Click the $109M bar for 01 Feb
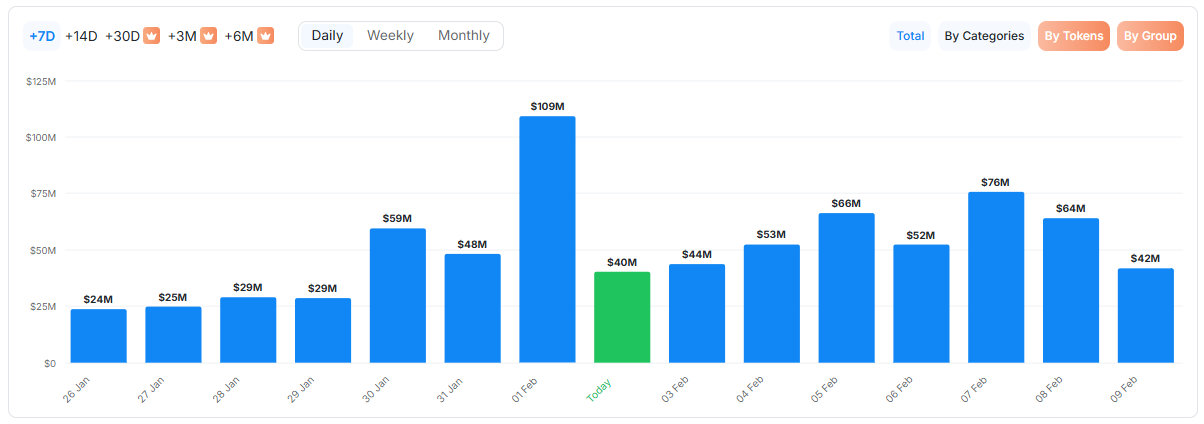This screenshot has height=424, width=1204. (x=547, y=240)
